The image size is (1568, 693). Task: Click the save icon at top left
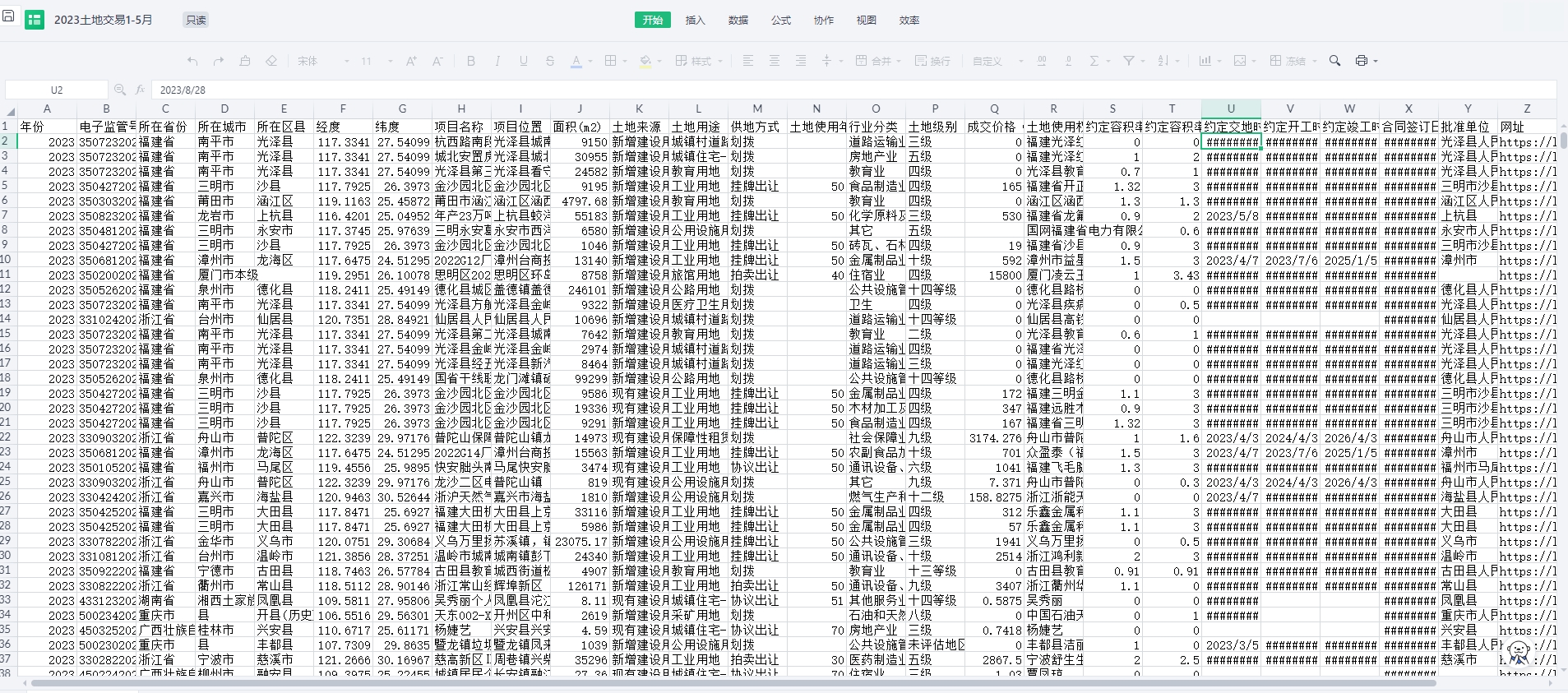click(7, 16)
